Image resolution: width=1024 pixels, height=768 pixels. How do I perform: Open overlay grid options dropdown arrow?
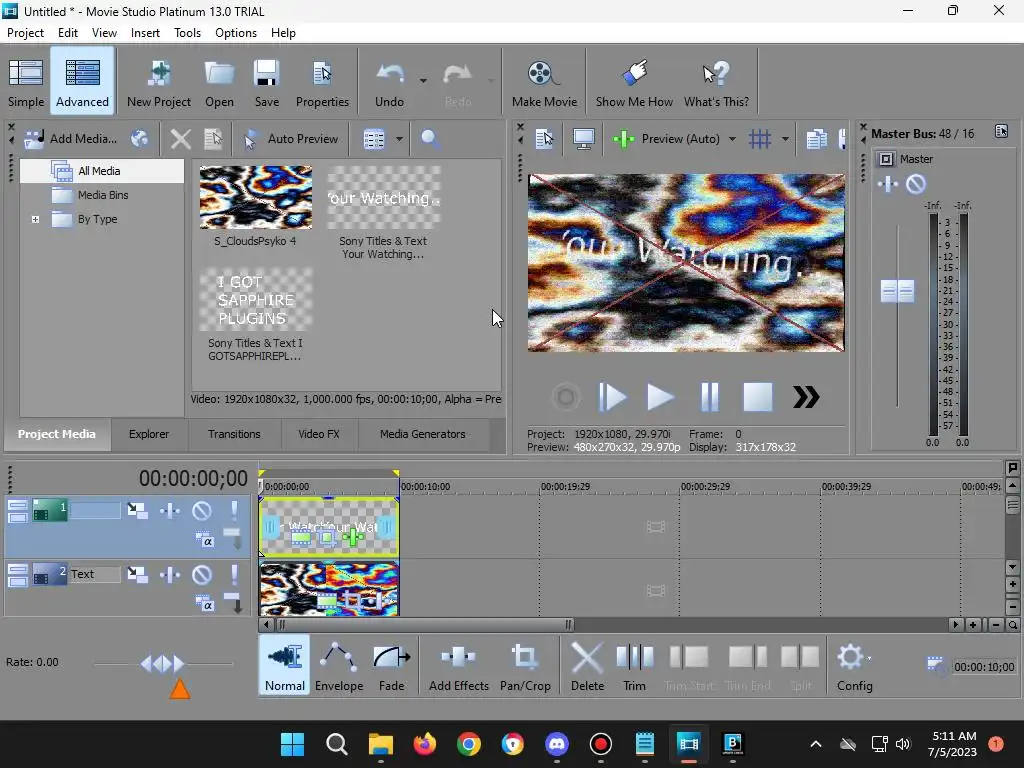[x=785, y=139]
